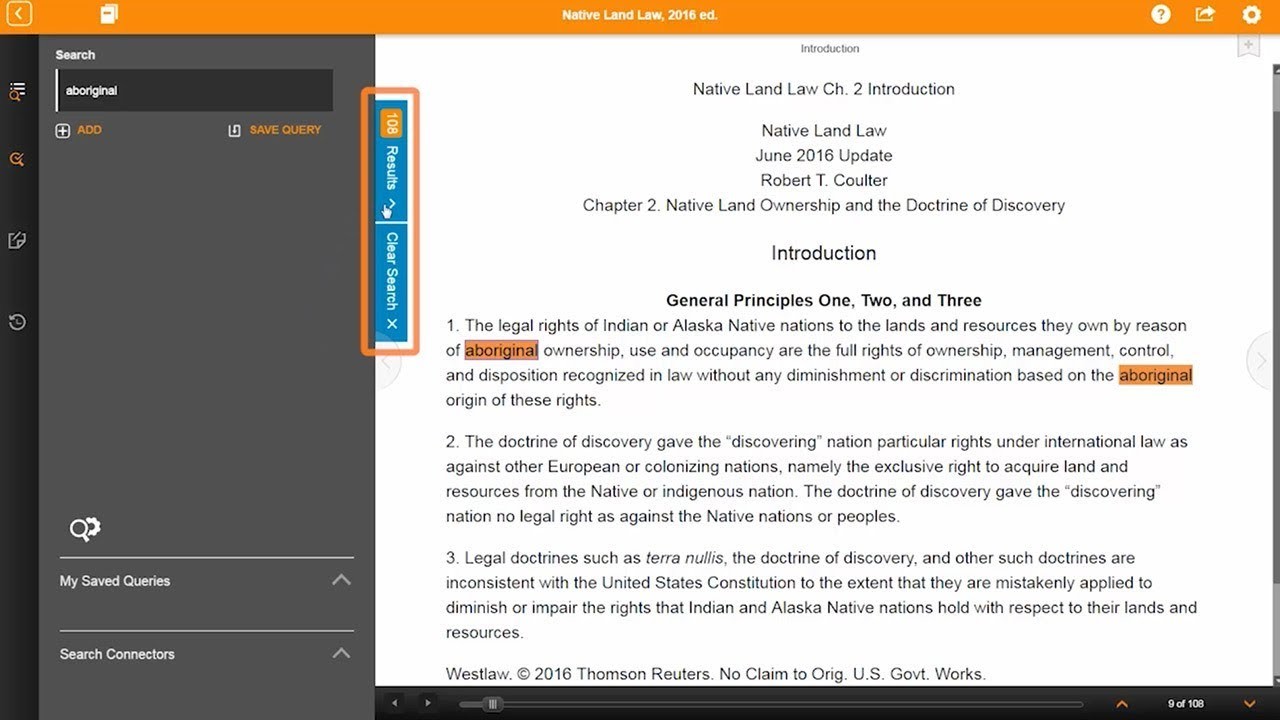Jump to next search result with down chevron
Viewport: 1280px width, 720px height.
click(x=1249, y=704)
